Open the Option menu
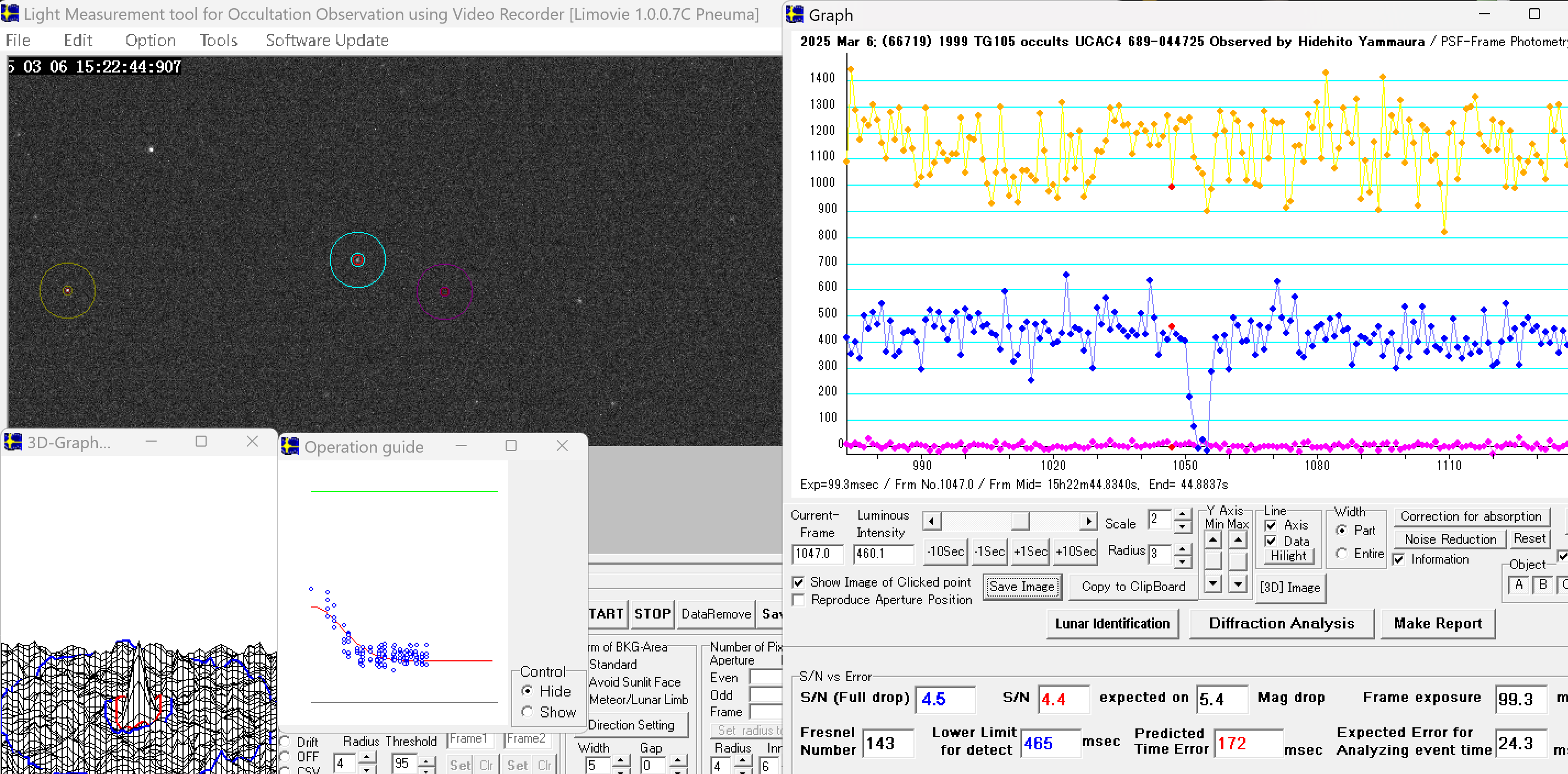1568x774 pixels. coord(149,40)
